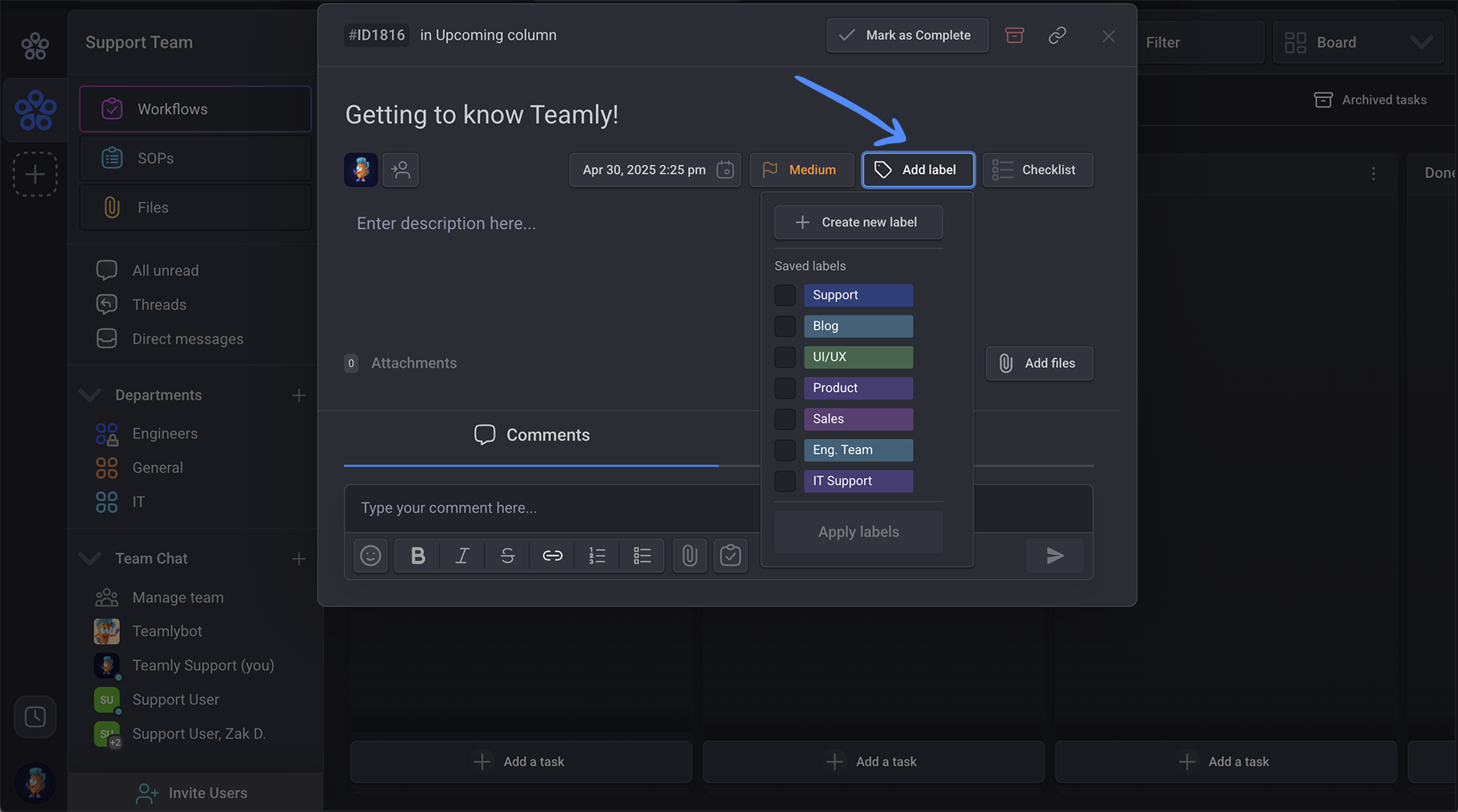
Task: Check the Sales label checkbox
Action: coord(784,419)
